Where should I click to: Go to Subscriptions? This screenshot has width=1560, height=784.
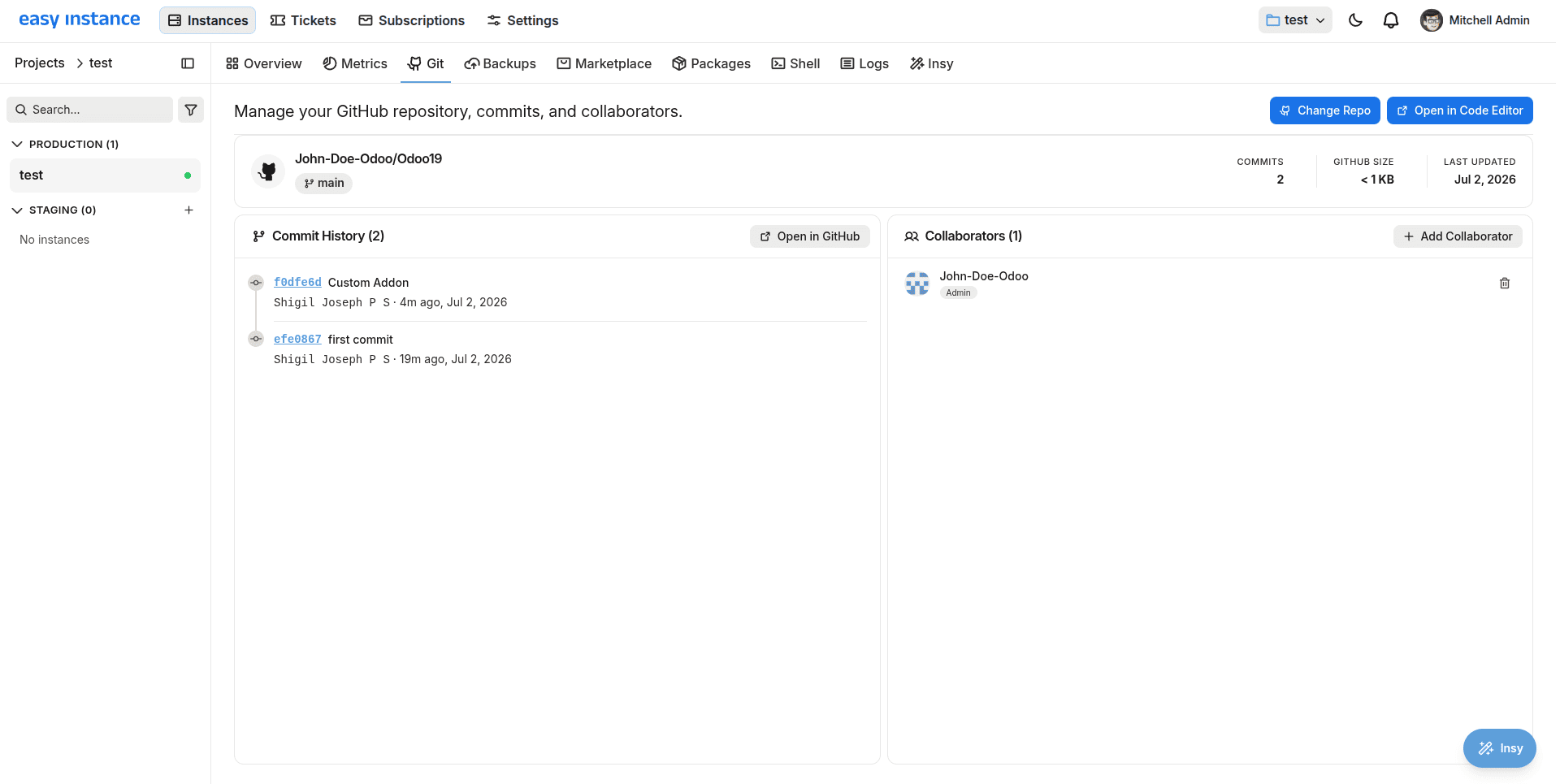pos(411,20)
